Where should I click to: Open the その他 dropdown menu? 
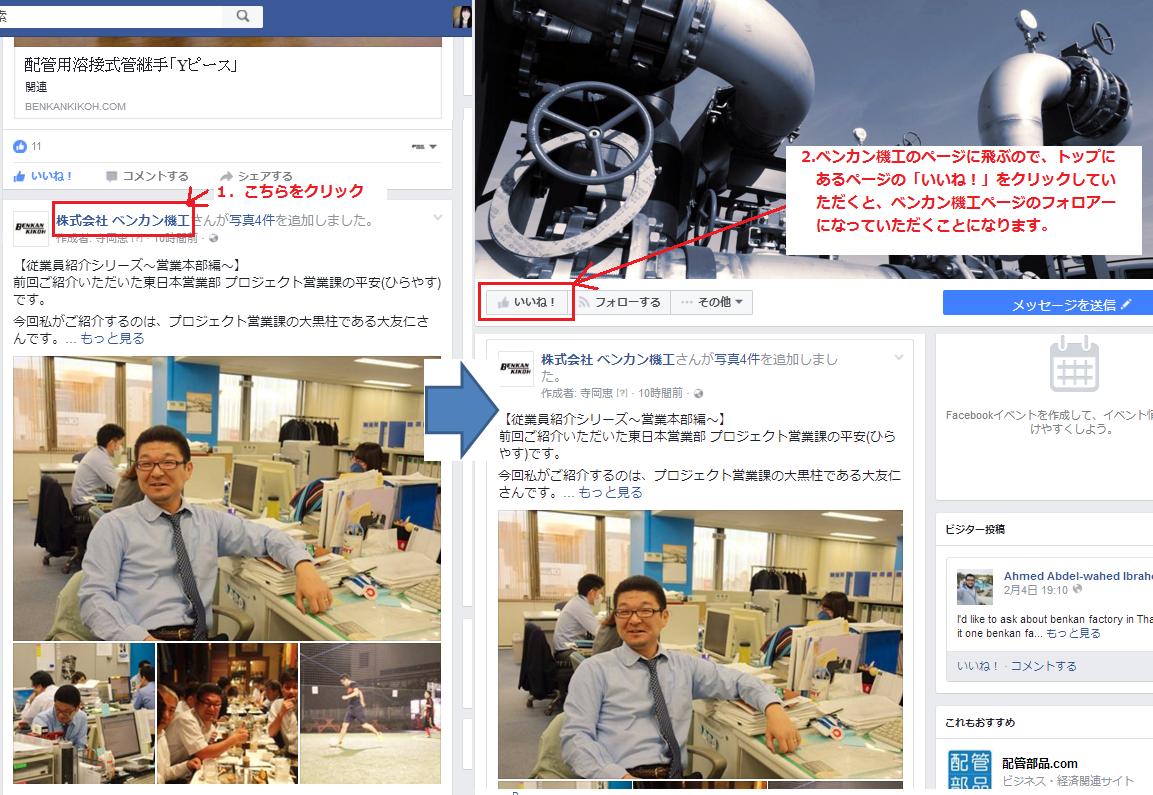click(711, 302)
